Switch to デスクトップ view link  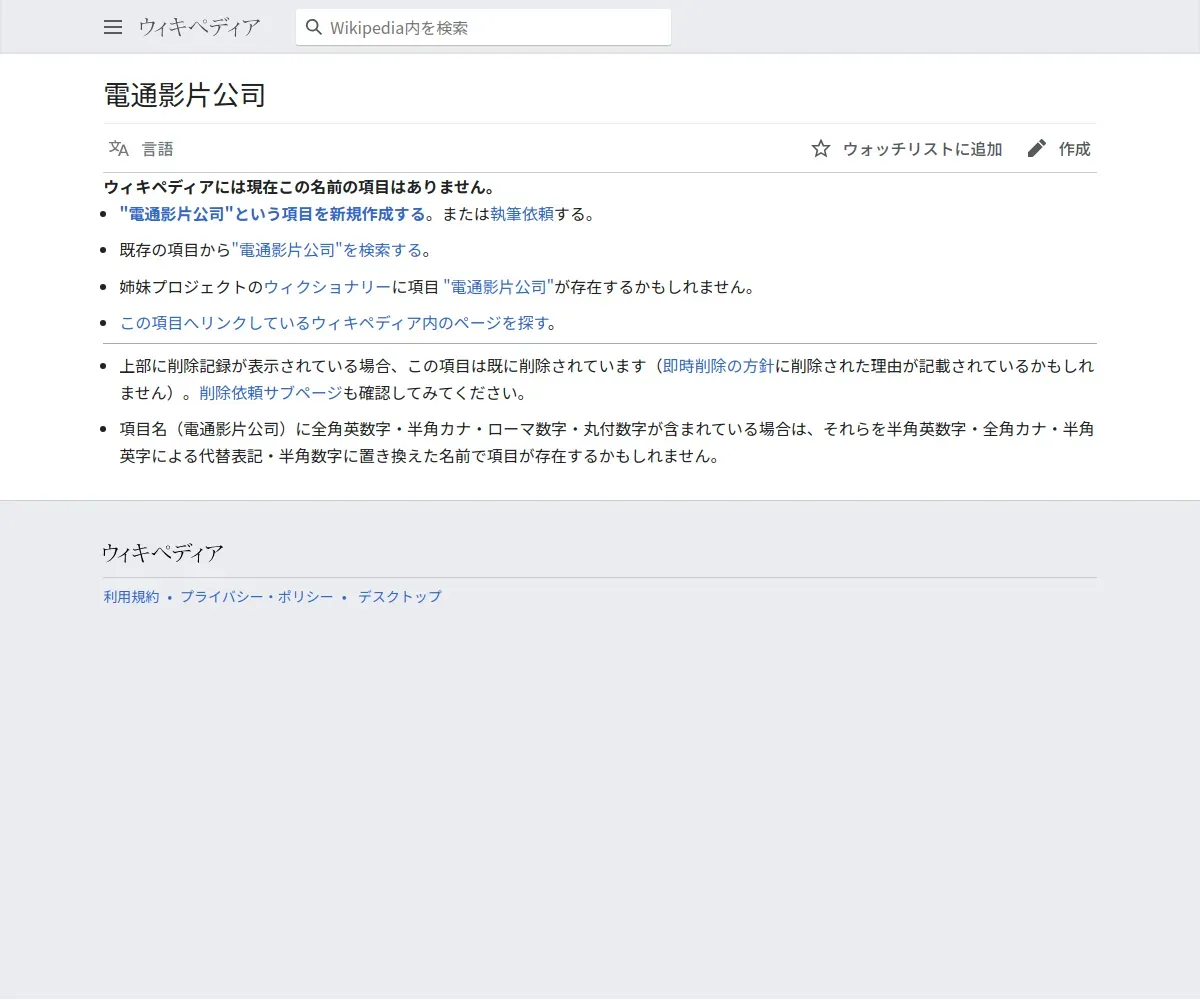(400, 597)
